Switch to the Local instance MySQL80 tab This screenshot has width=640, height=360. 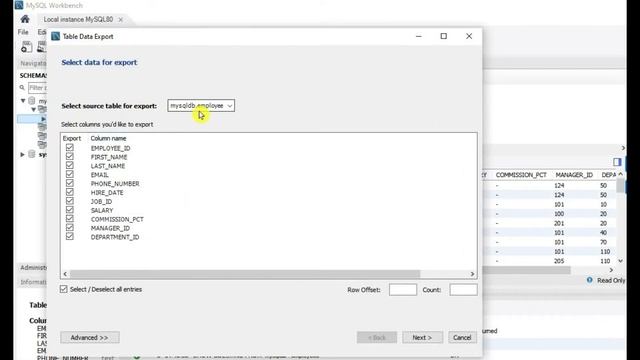78,20
